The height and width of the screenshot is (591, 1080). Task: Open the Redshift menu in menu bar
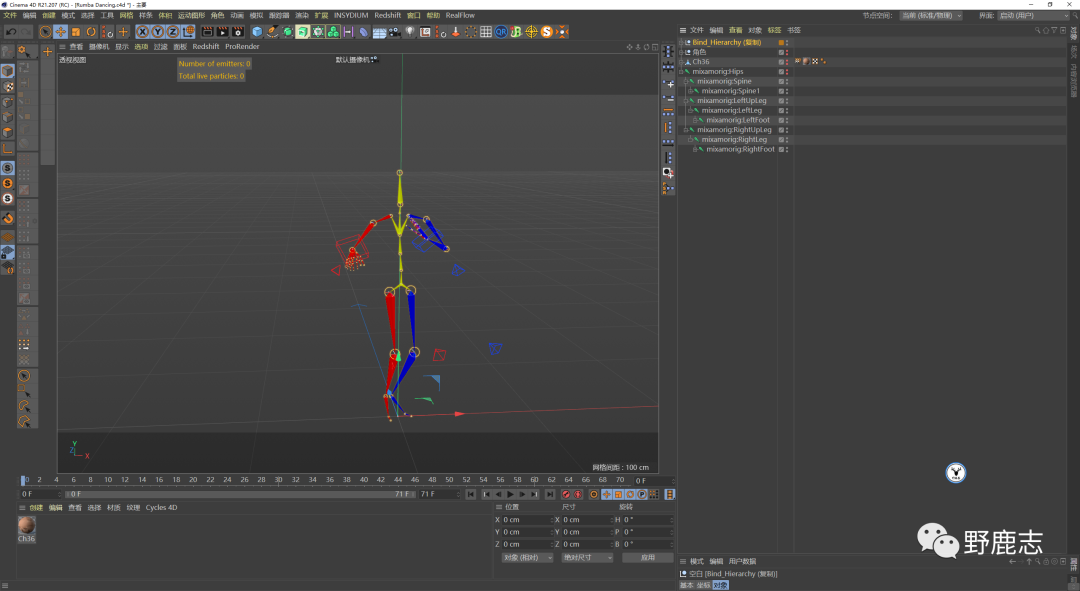(387, 16)
